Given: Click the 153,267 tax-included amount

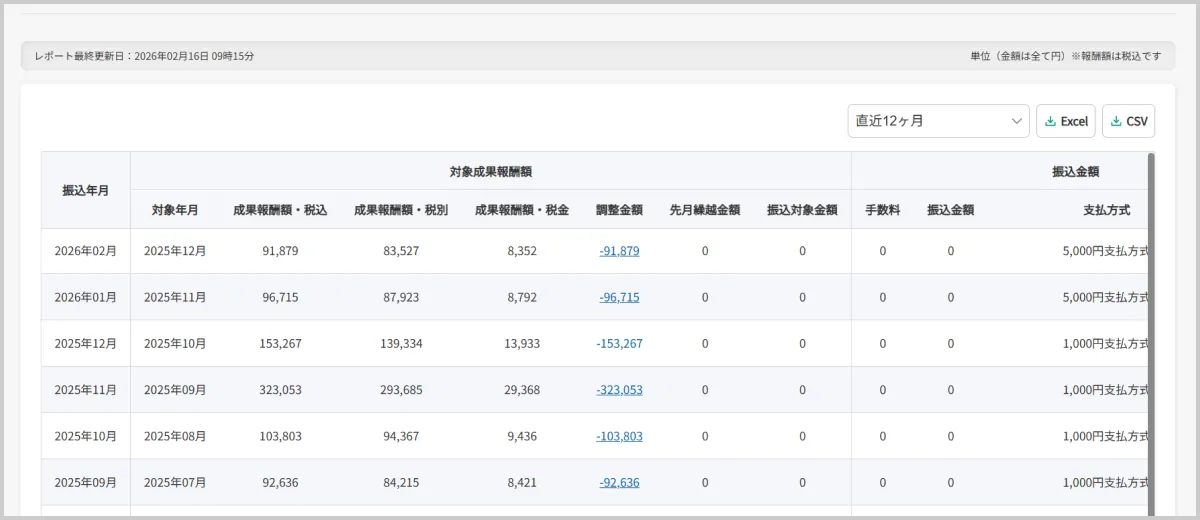Looking at the screenshot, I should click(280, 343).
